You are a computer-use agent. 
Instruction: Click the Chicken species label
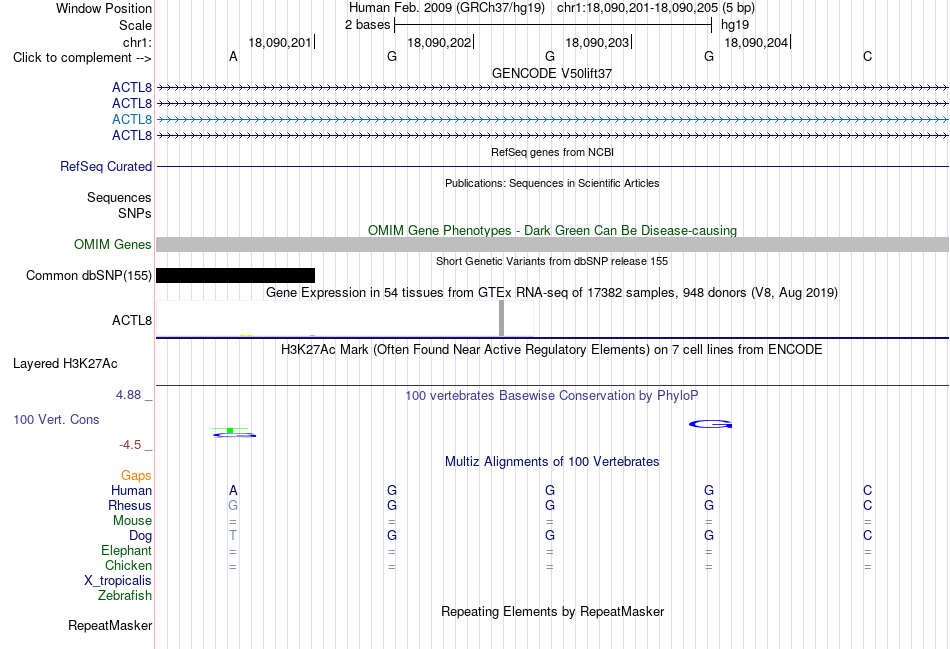(128, 565)
